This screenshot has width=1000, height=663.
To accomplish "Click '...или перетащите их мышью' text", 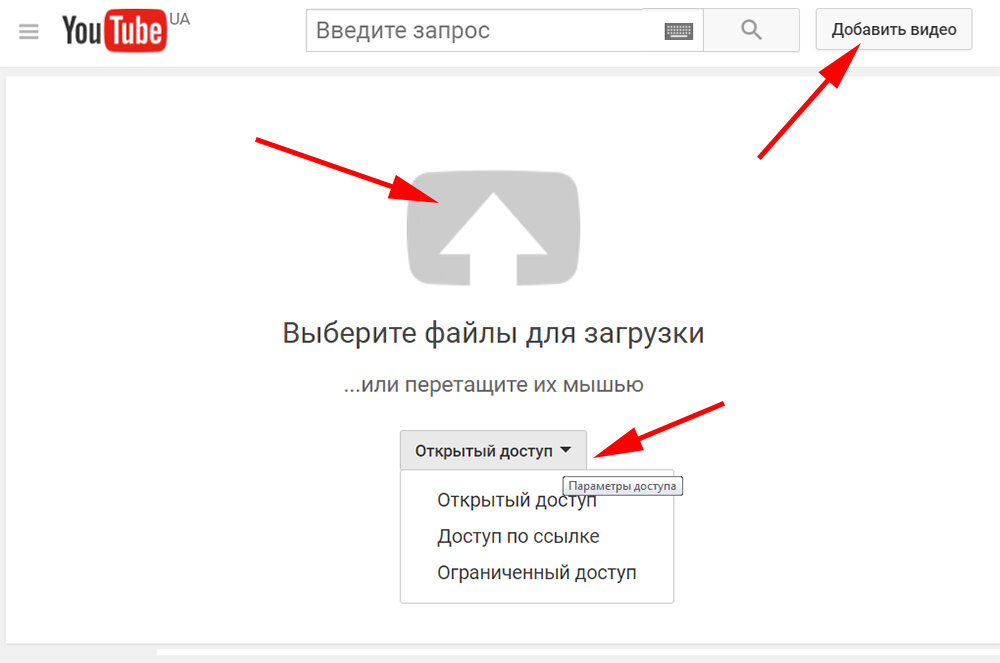I will [493, 385].
